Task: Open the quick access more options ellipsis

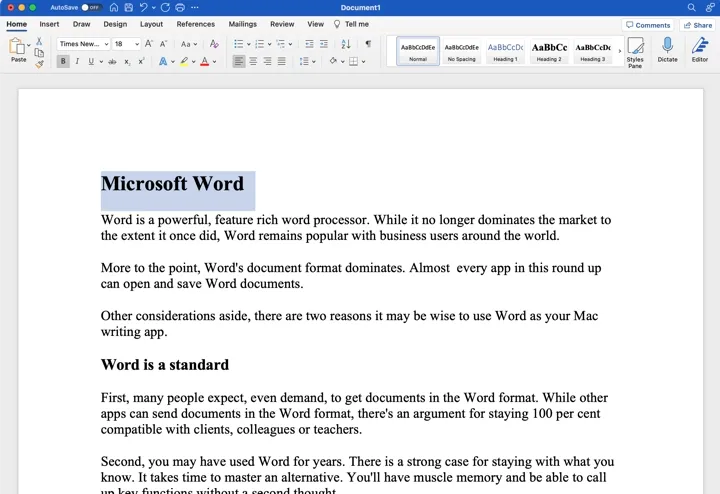Action: [x=195, y=7]
